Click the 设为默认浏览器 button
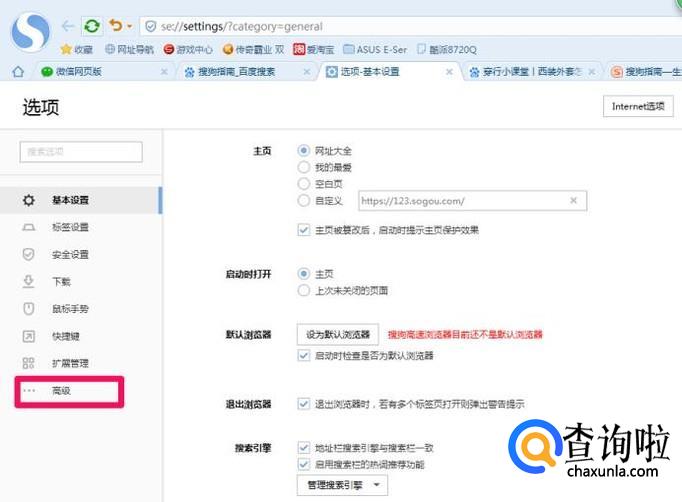 (338, 334)
